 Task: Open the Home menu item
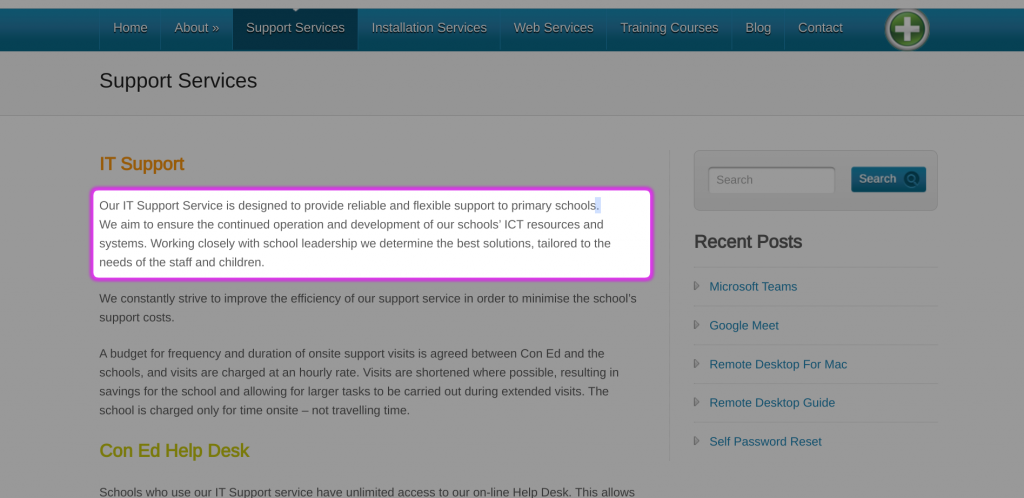130,28
